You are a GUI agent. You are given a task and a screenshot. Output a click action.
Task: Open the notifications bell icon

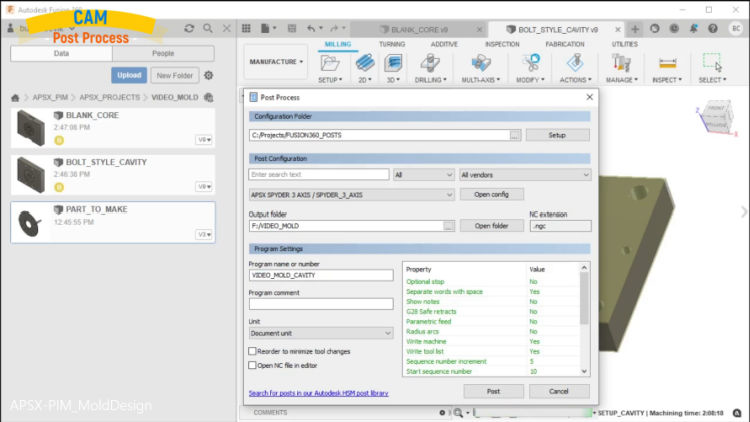pyautogui.click(x=694, y=29)
